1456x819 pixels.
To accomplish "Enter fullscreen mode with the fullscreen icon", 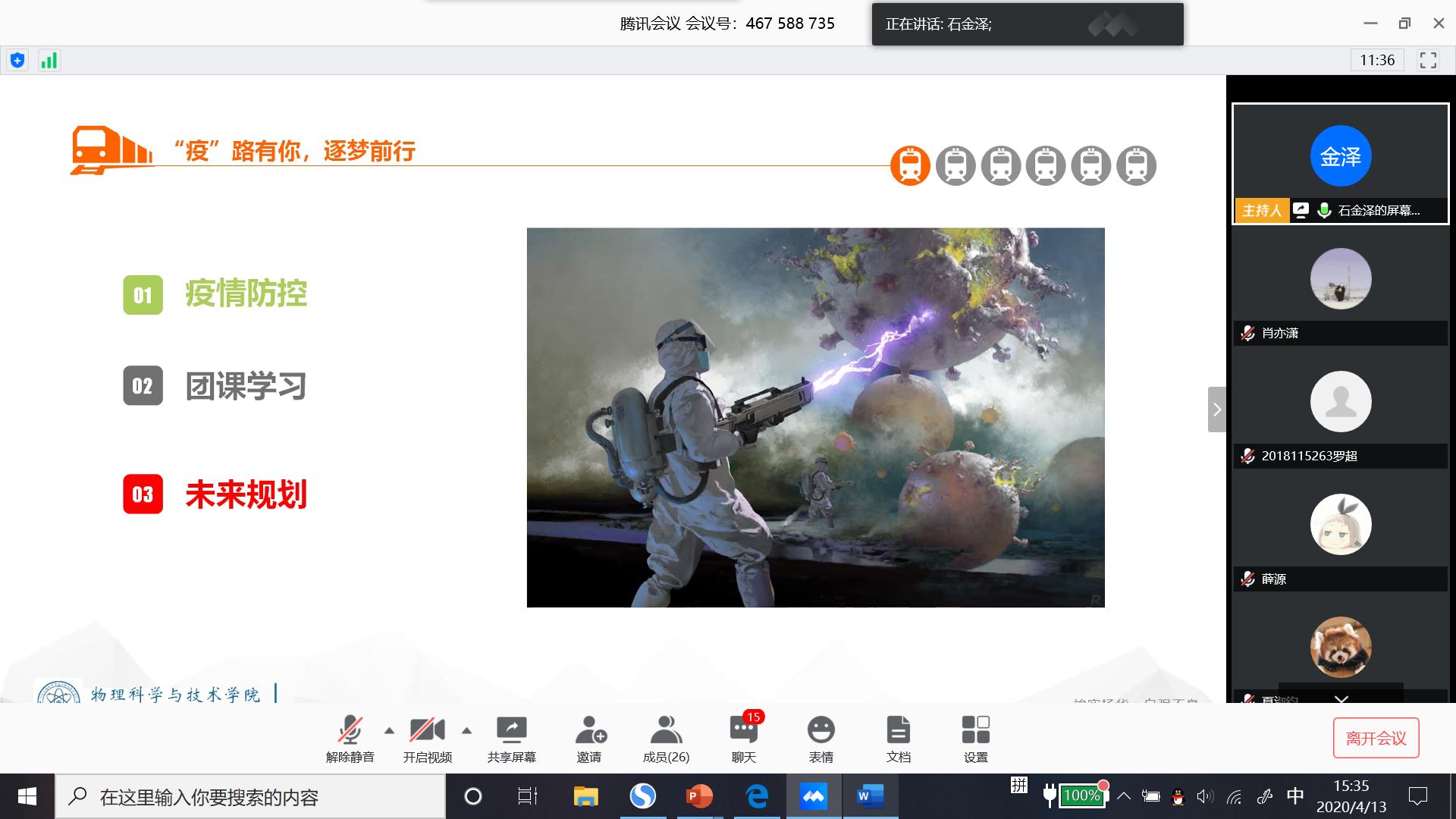I will 1428,61.
